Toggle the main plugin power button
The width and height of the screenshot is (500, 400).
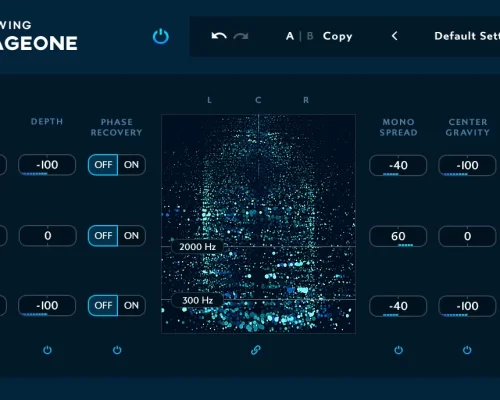click(x=161, y=36)
